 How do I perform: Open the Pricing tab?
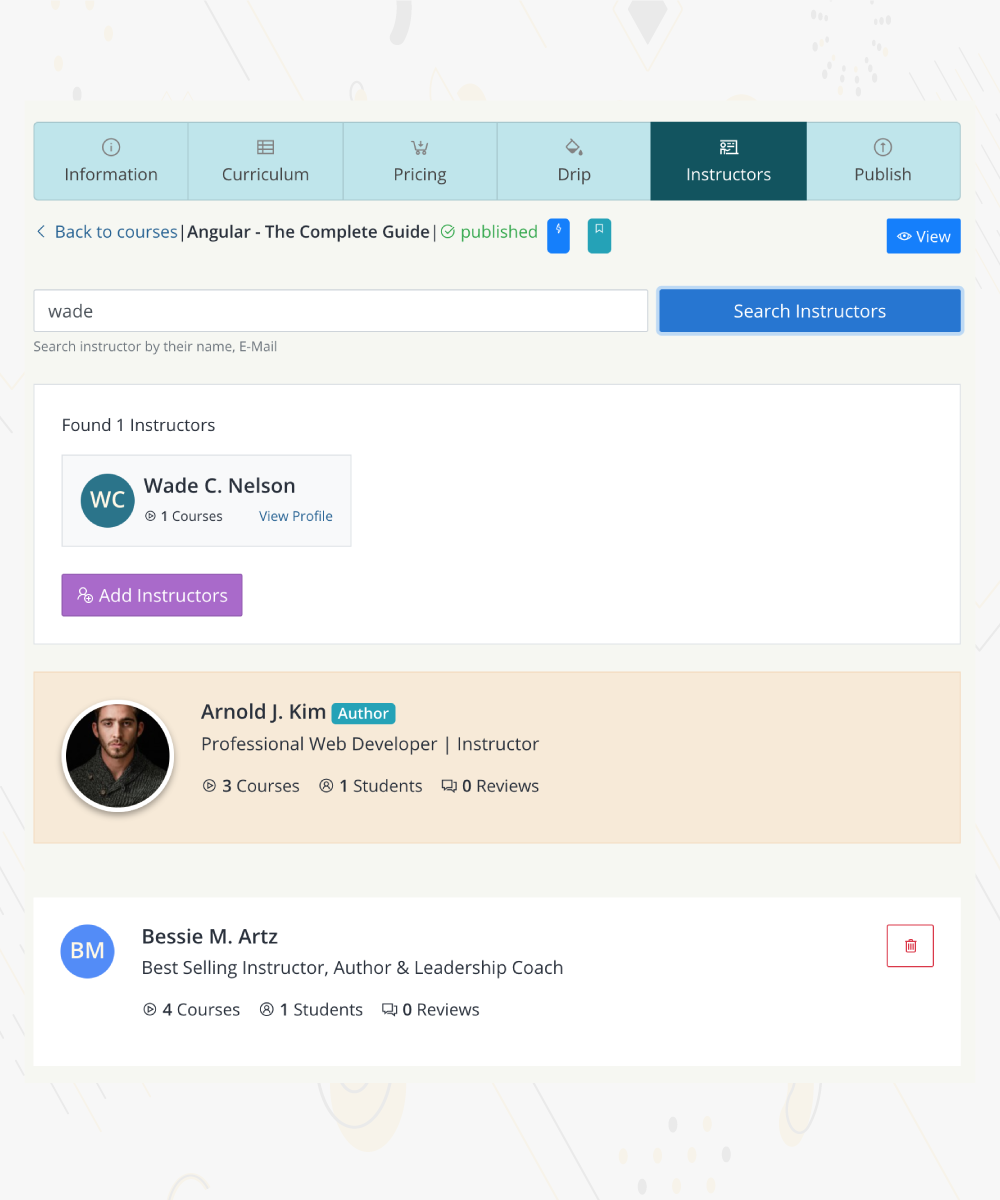tap(420, 161)
